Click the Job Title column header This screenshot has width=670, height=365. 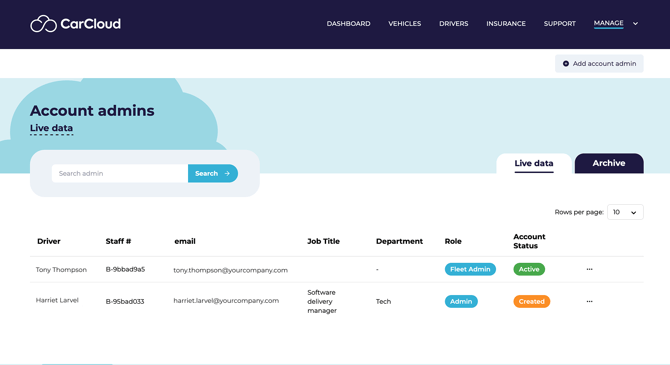click(x=323, y=241)
